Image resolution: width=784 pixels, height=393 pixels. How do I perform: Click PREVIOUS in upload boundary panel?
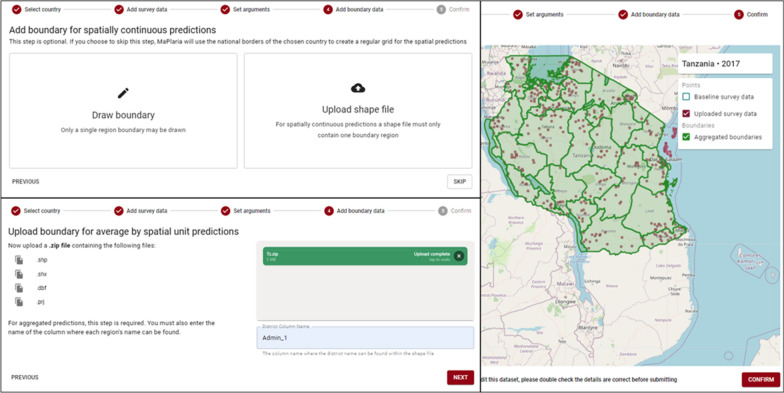tap(24, 378)
